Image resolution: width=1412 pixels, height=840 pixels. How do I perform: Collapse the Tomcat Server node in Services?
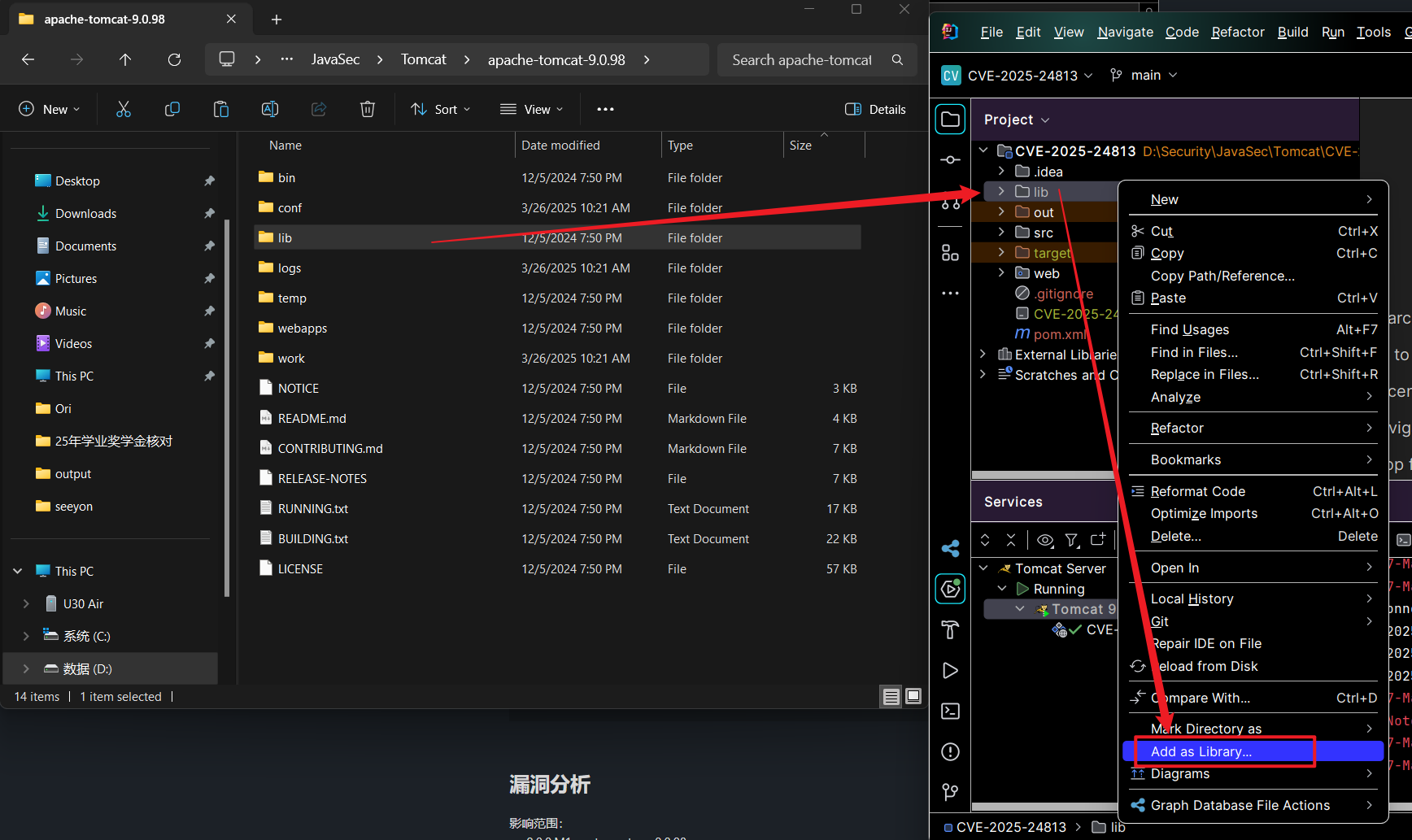tap(983, 568)
